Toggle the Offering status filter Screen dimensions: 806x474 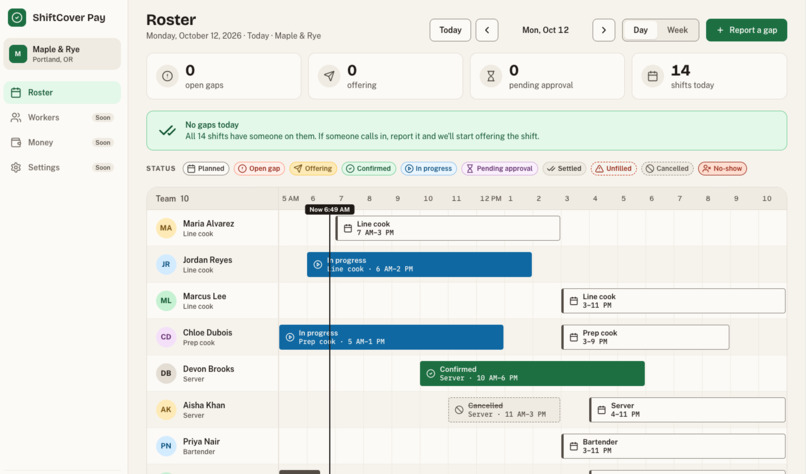click(313, 169)
